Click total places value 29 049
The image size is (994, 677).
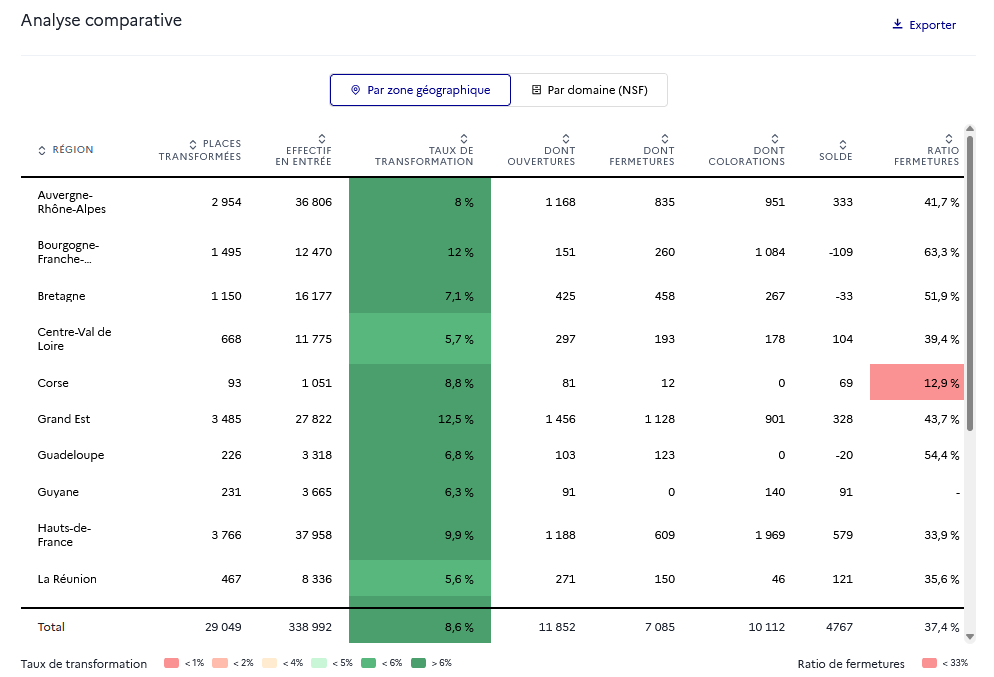[223, 627]
